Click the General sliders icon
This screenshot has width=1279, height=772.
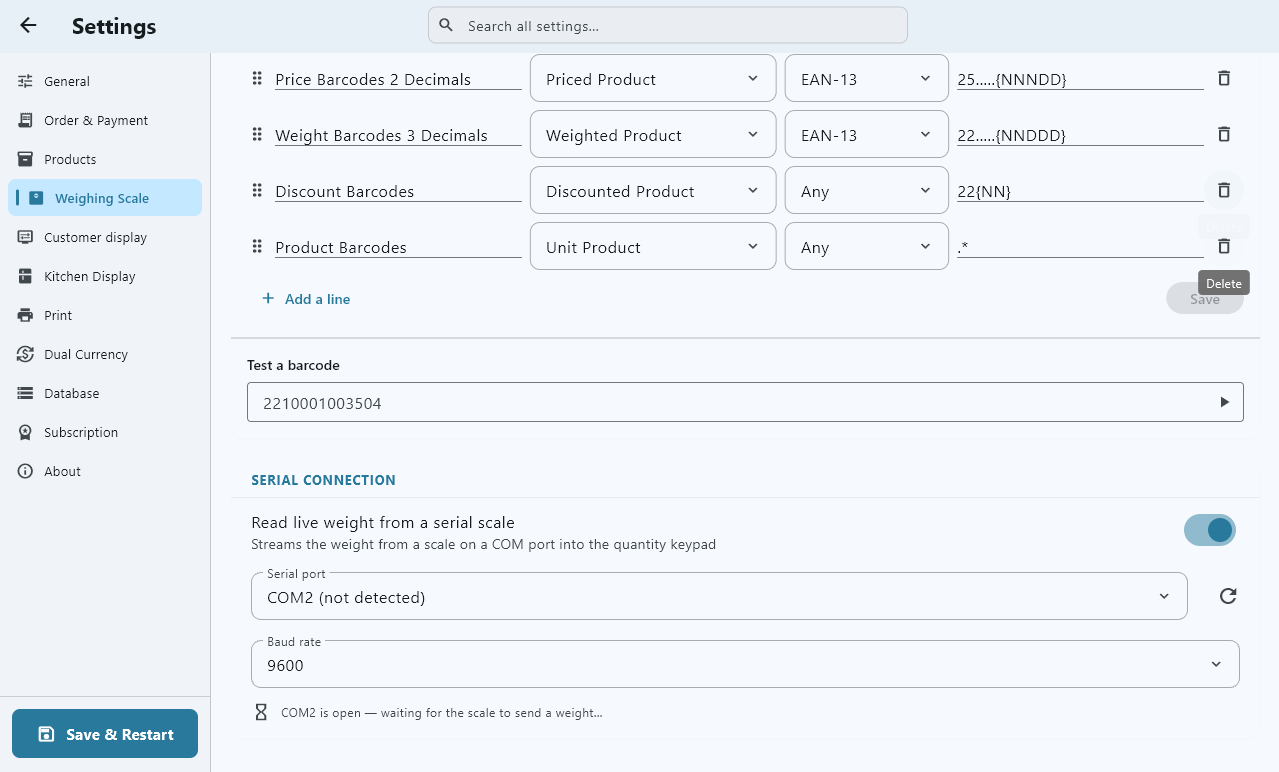point(25,81)
